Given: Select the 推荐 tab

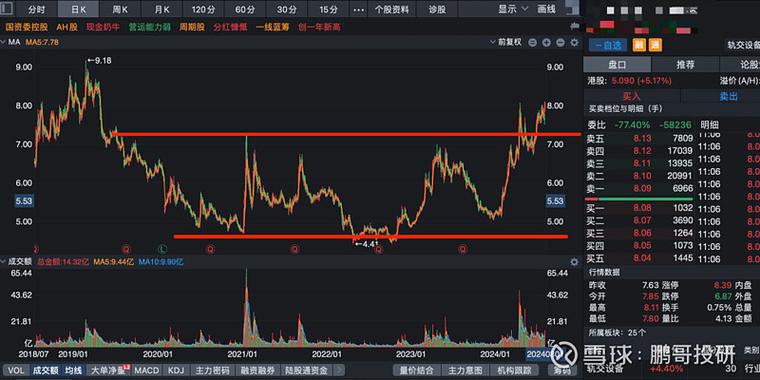Looking at the screenshot, I should (x=685, y=64).
